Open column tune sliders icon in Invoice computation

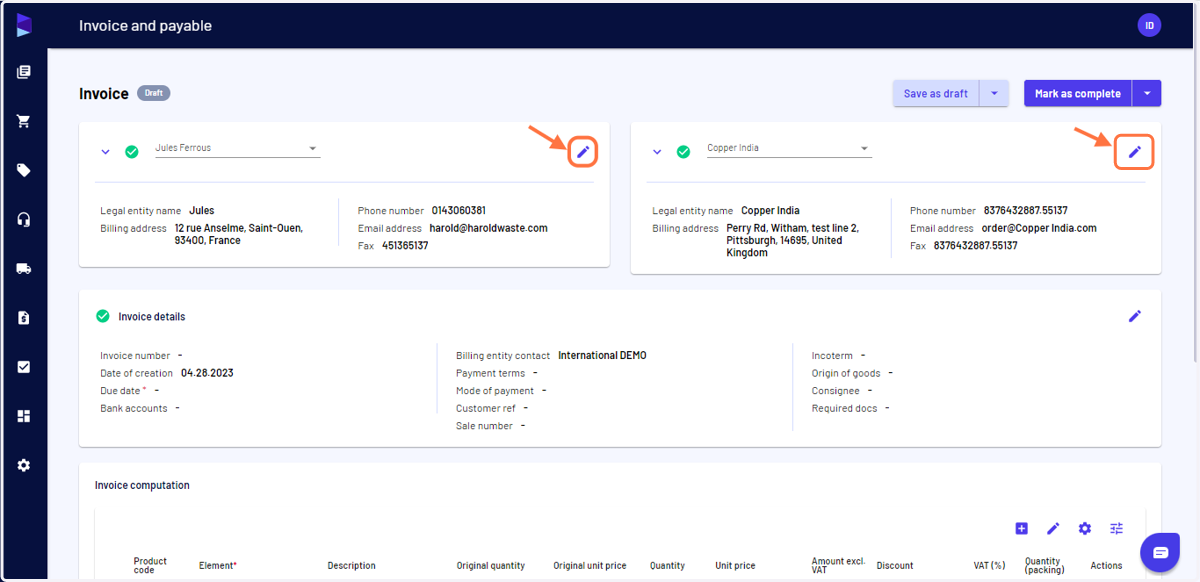click(1117, 528)
